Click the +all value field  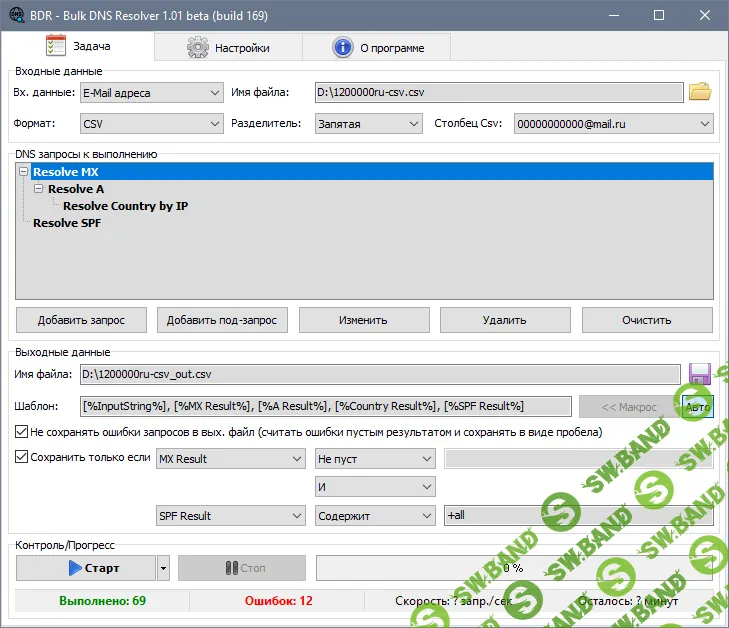click(579, 516)
